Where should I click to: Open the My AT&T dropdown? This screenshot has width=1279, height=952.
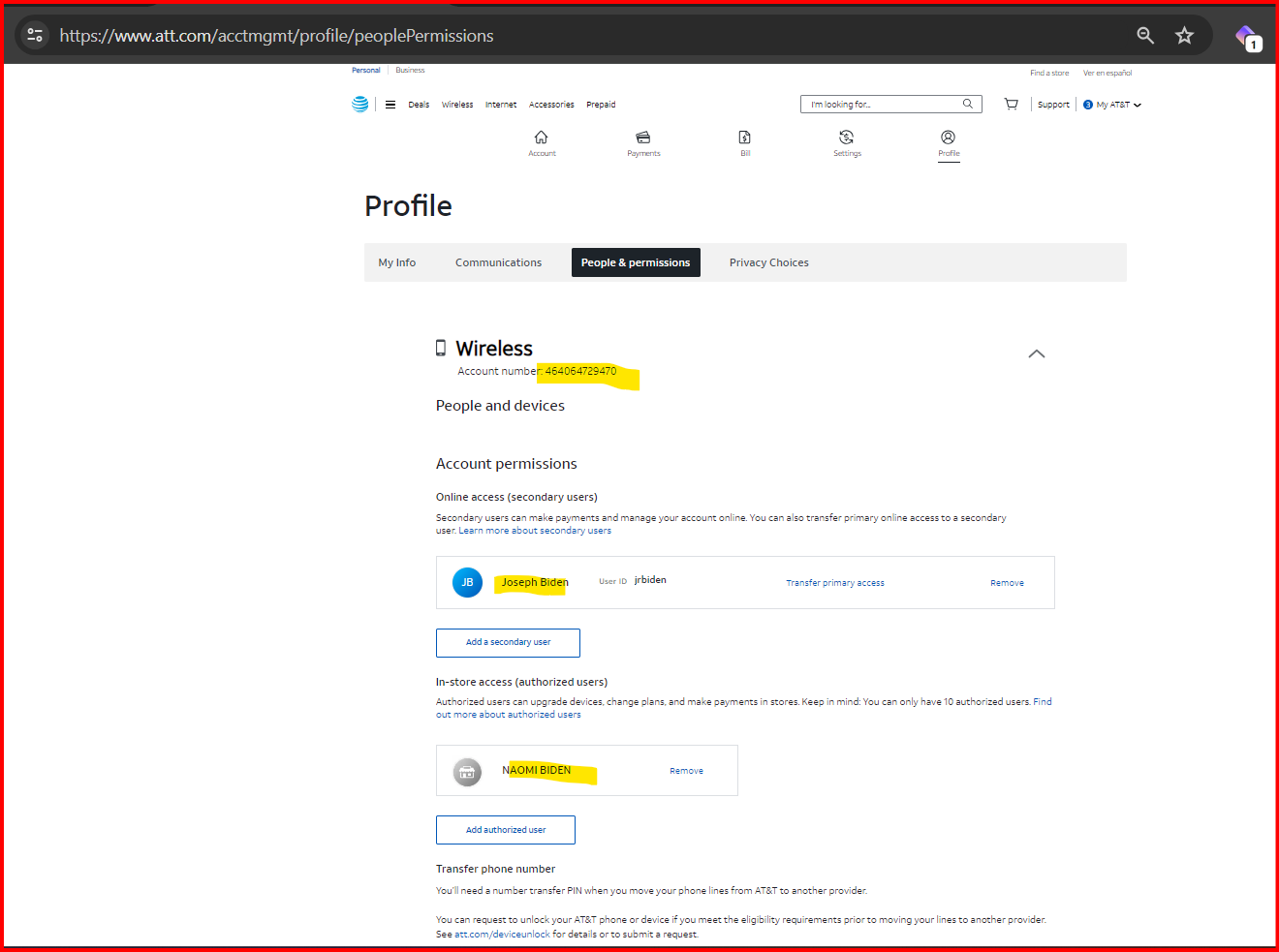[1112, 105]
